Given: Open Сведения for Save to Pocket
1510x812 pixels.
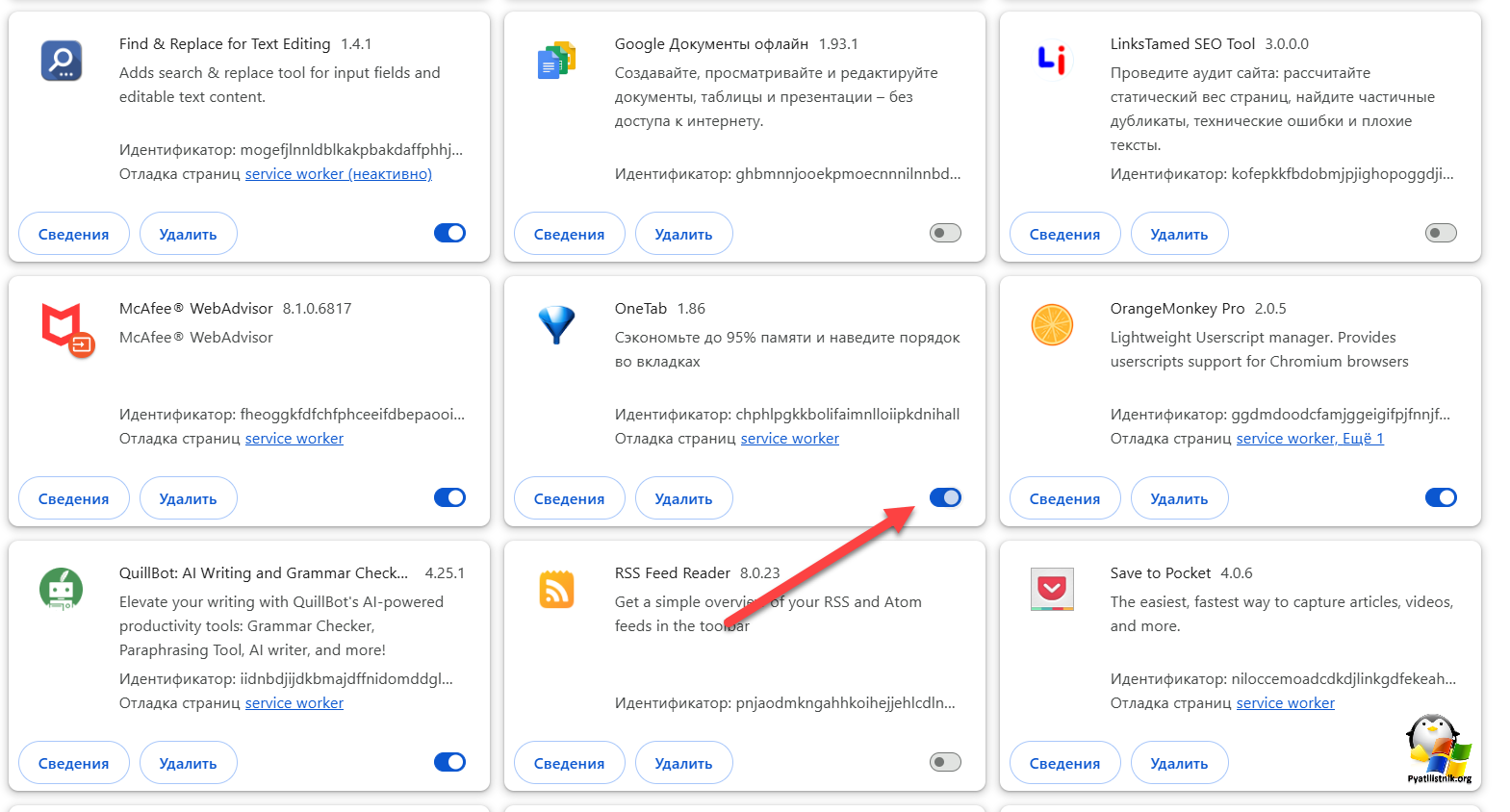Looking at the screenshot, I should [x=1065, y=763].
